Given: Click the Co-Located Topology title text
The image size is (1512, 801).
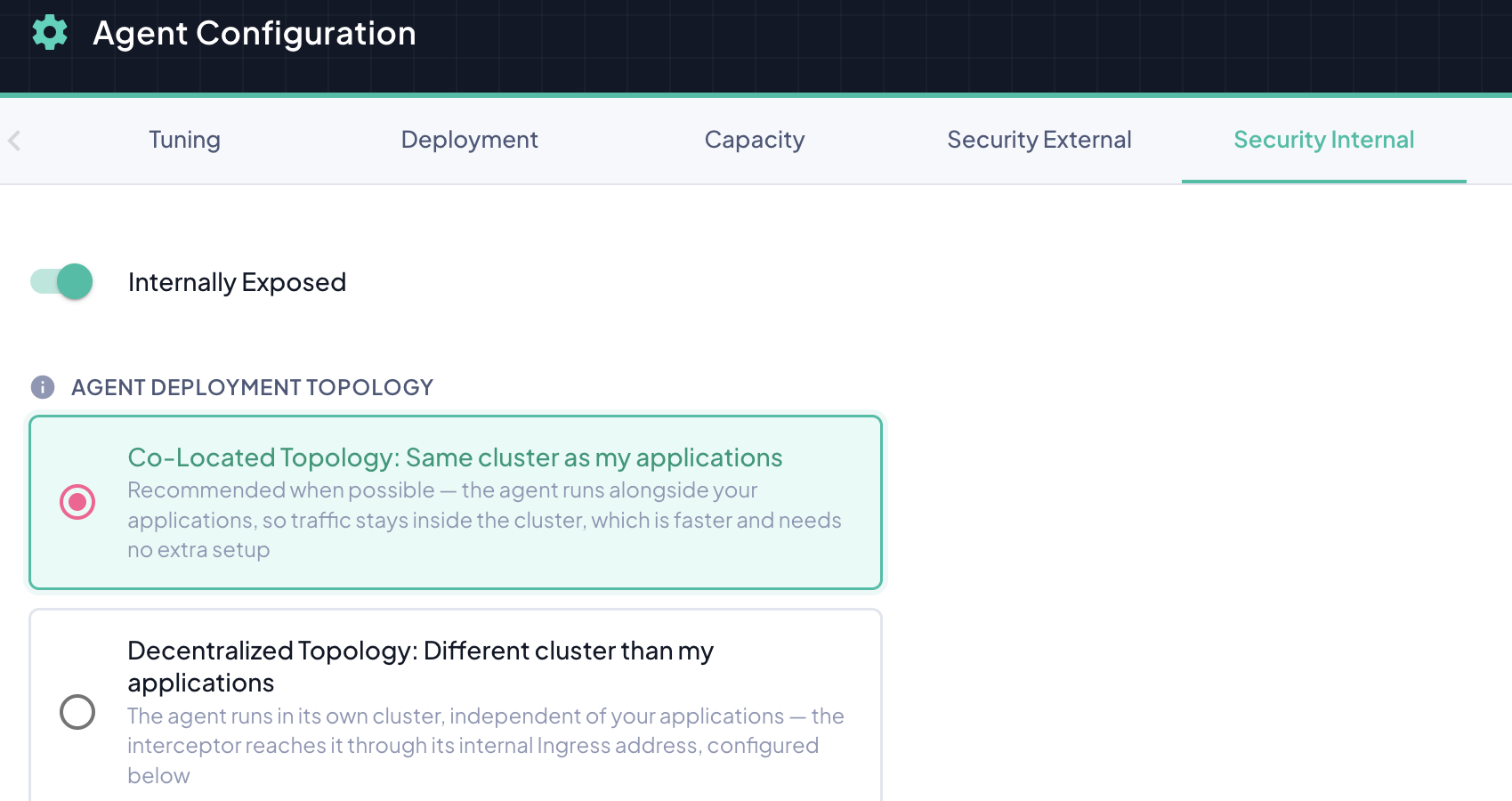Looking at the screenshot, I should click(x=455, y=457).
